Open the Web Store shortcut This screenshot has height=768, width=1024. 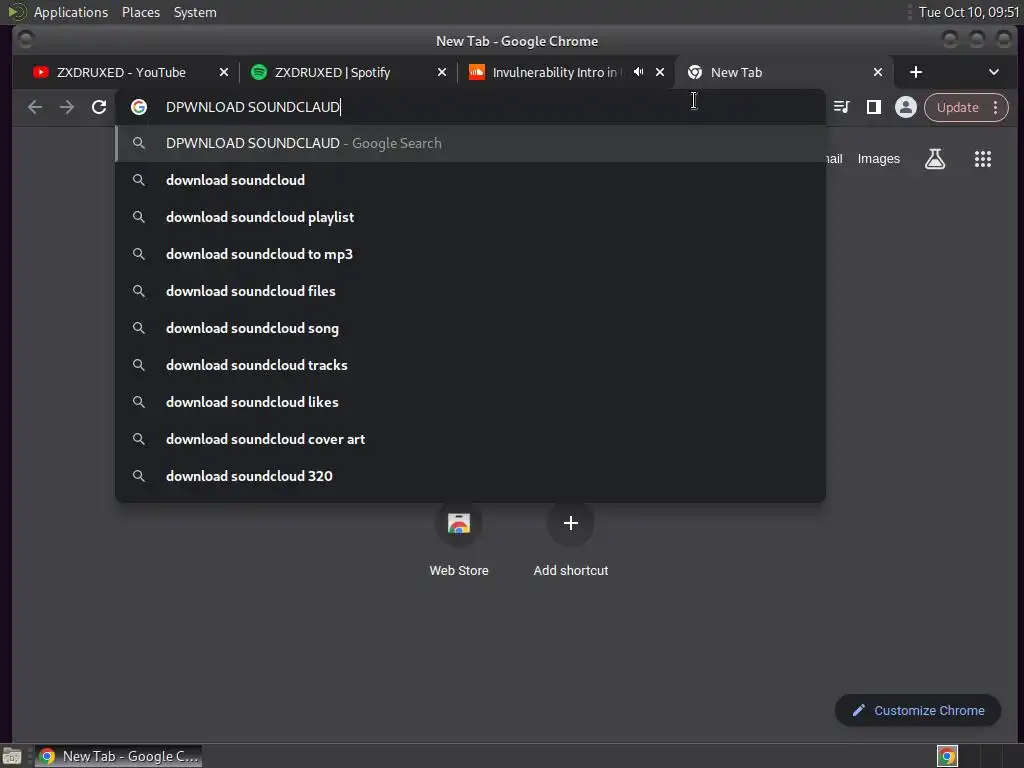[x=458, y=541]
